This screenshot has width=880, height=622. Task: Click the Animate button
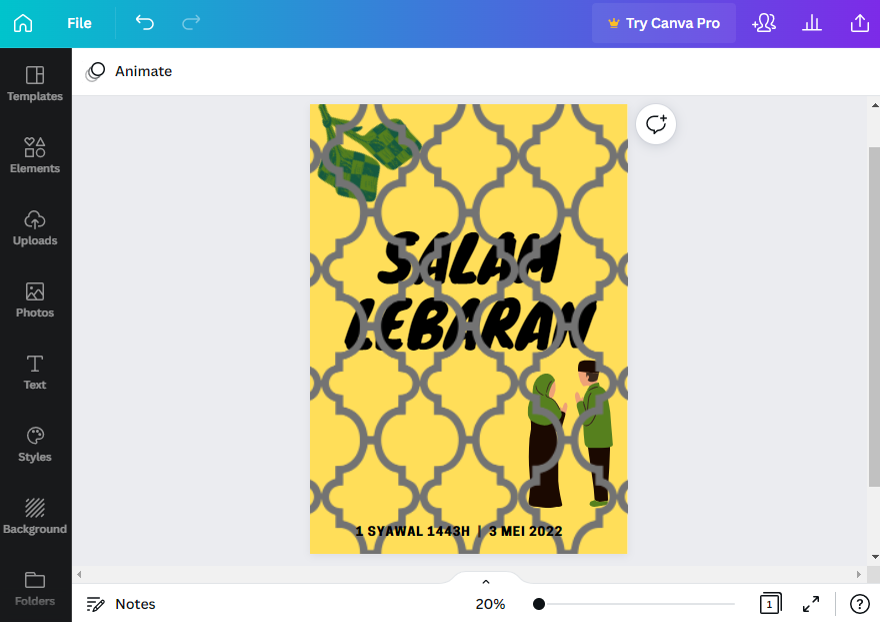click(129, 71)
